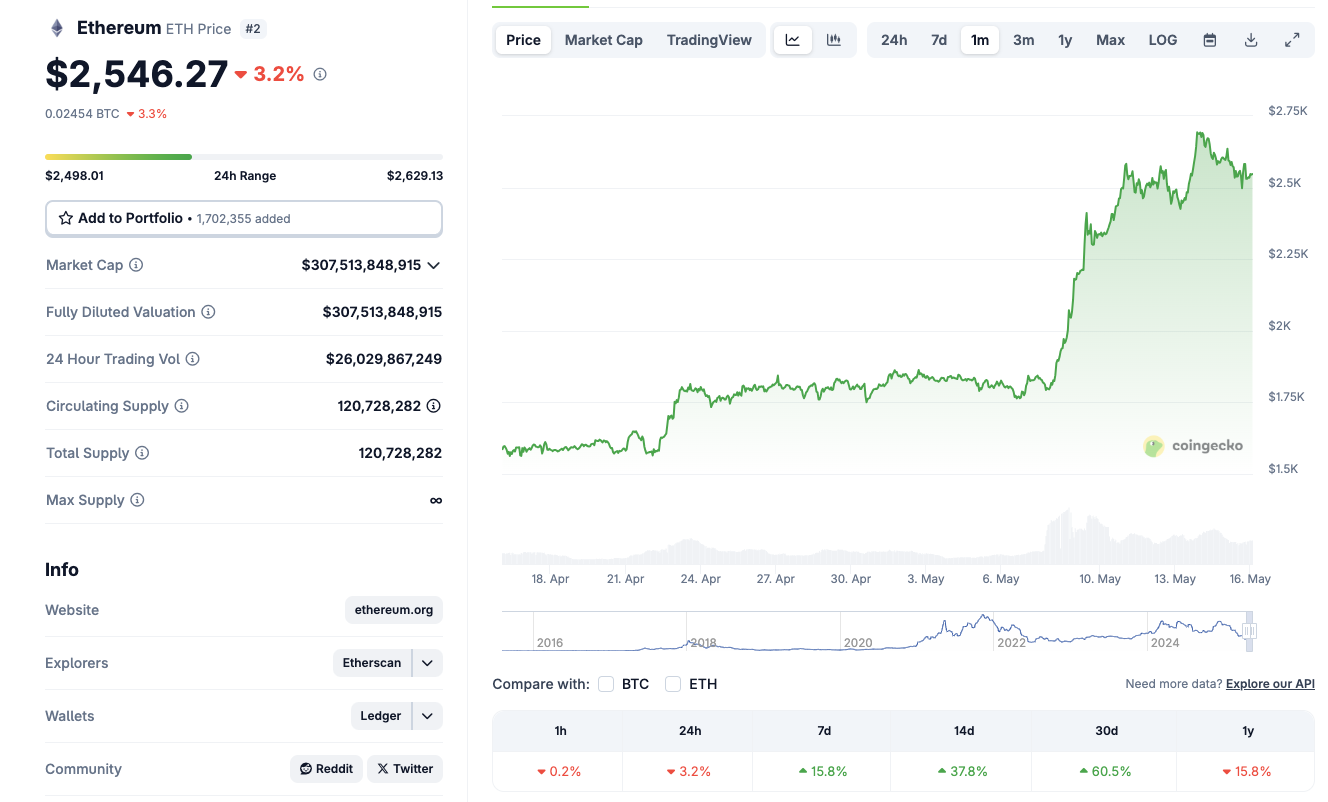The width and height of the screenshot is (1328, 802).
Task: Click the 24h column header in performance table
Action: [x=690, y=731]
